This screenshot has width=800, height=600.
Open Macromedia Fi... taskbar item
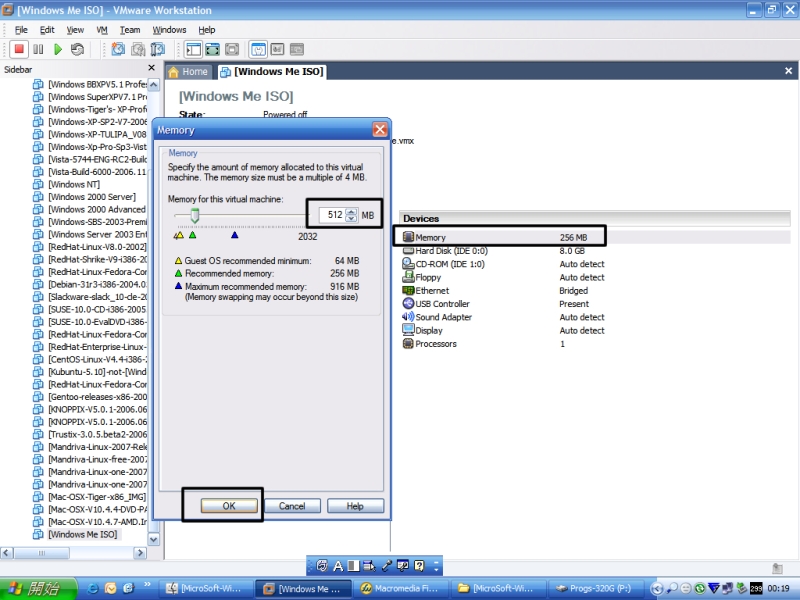400,588
